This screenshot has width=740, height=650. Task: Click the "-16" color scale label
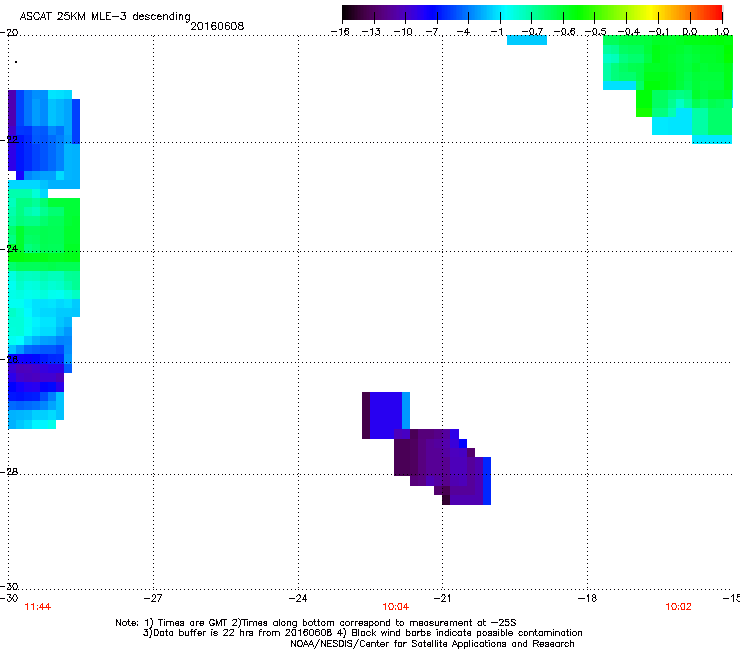point(340,32)
